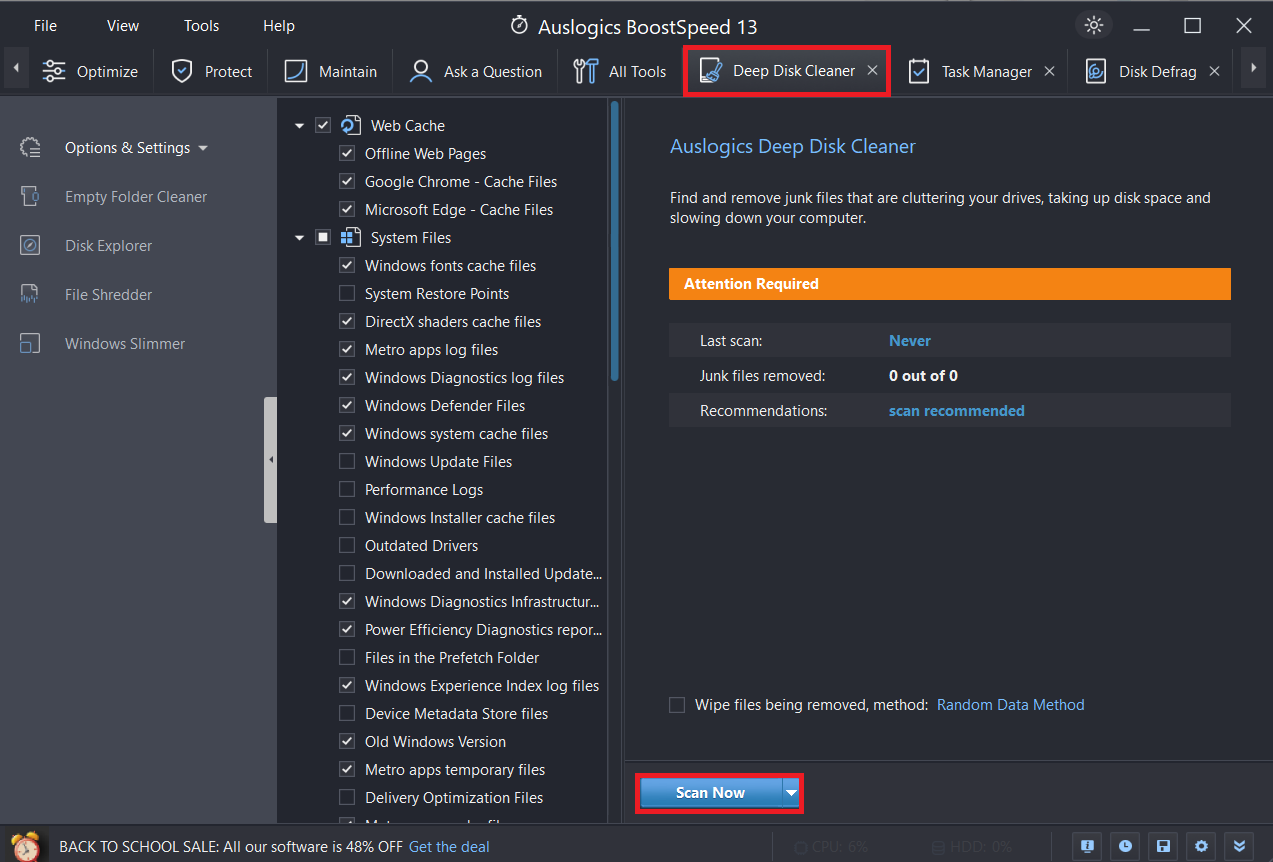This screenshot has height=862, width=1273.
Task: Enable System Restore Points checkbox
Action: point(347,293)
